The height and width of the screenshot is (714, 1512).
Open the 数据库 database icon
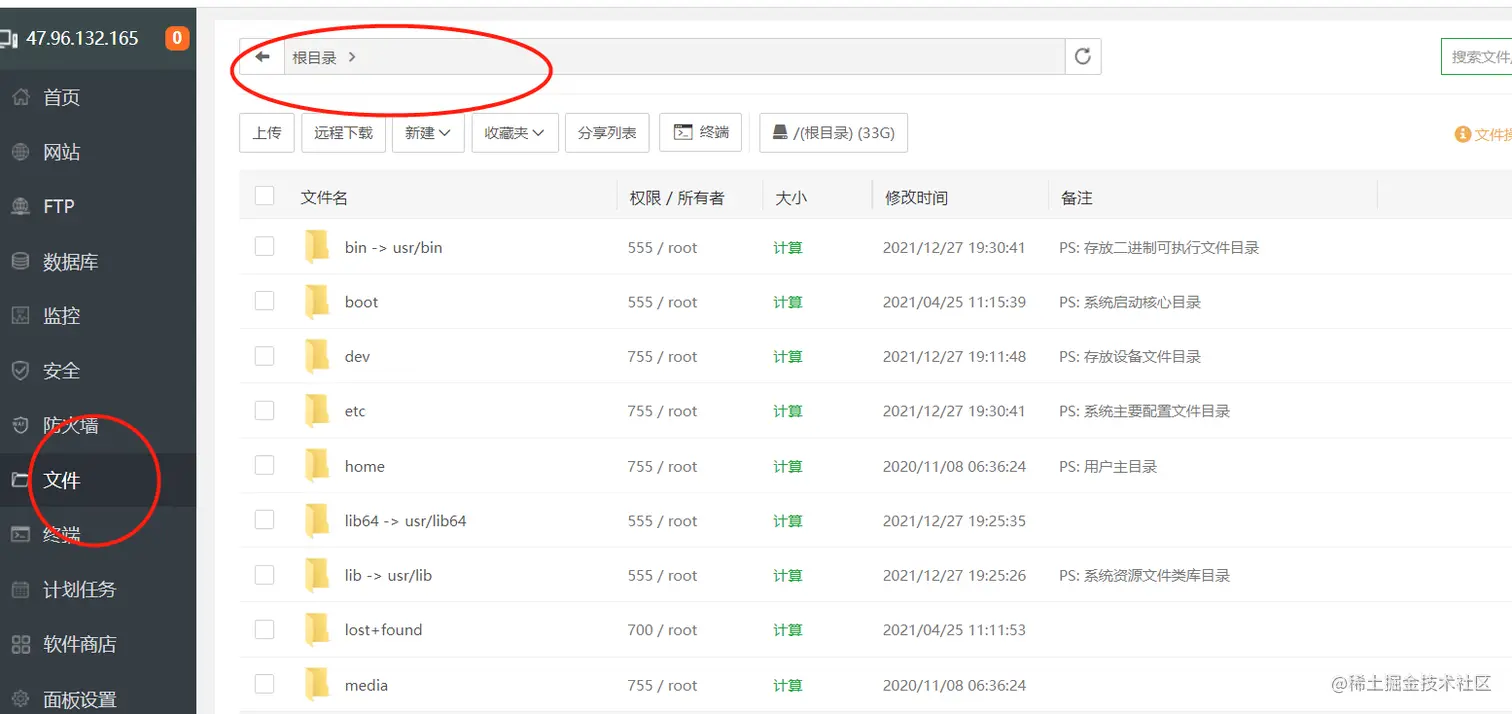tap(20, 261)
